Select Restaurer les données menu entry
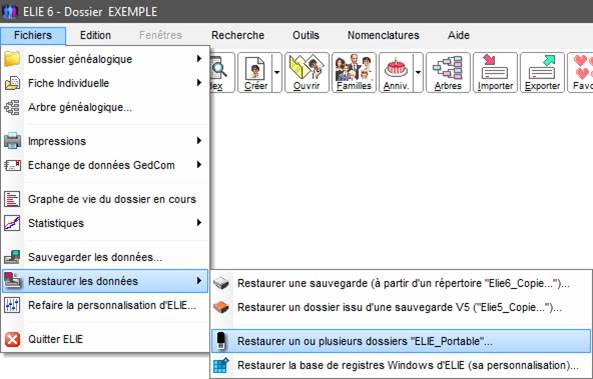 [x=105, y=281]
